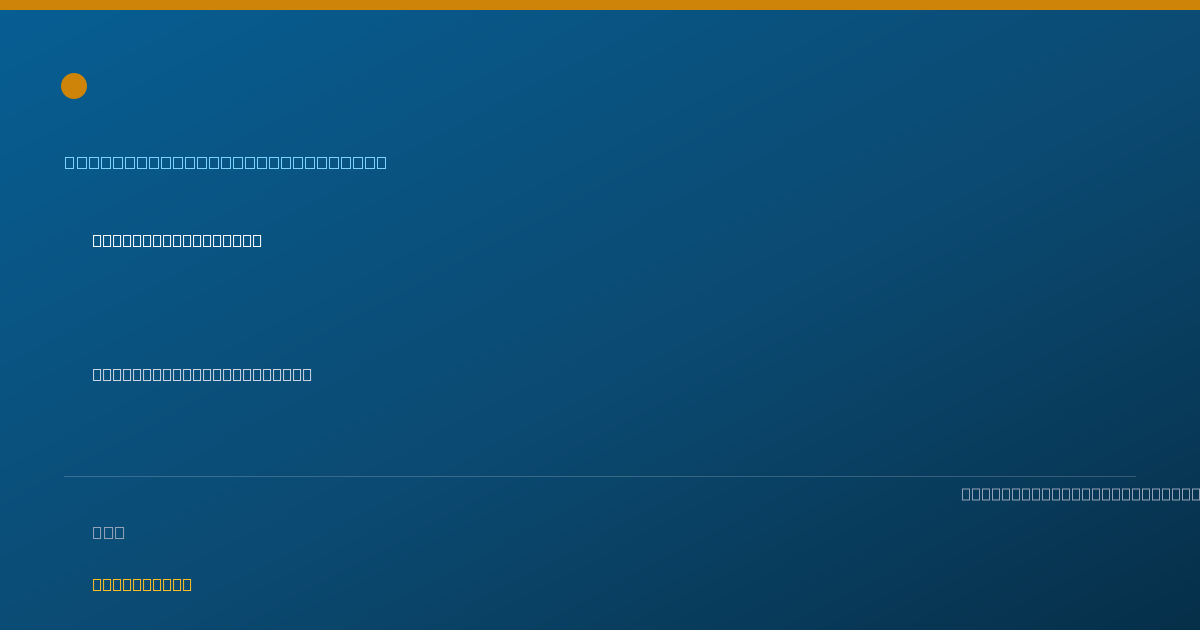Click the first character of the yellow text
The height and width of the screenshot is (630, 1200).
(x=98, y=584)
